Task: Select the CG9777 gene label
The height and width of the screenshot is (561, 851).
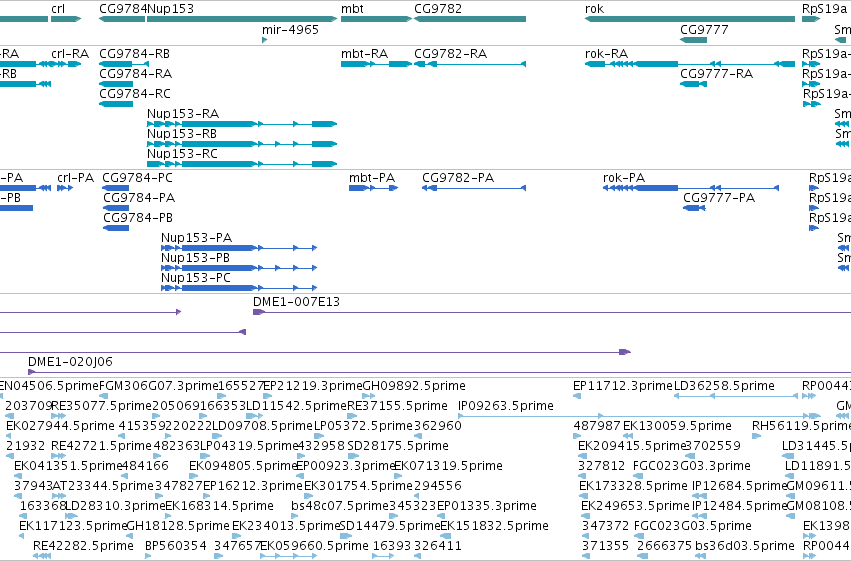Action: coord(704,30)
